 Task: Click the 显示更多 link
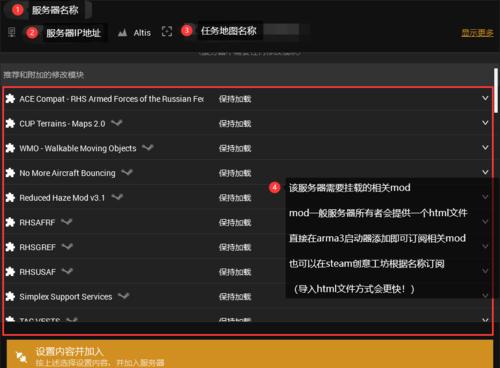(x=477, y=33)
